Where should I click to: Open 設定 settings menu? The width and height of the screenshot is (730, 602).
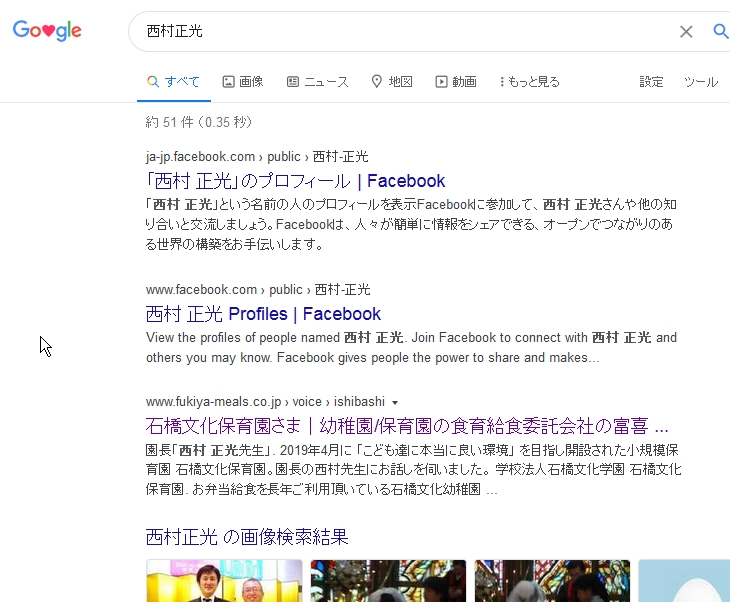651,82
